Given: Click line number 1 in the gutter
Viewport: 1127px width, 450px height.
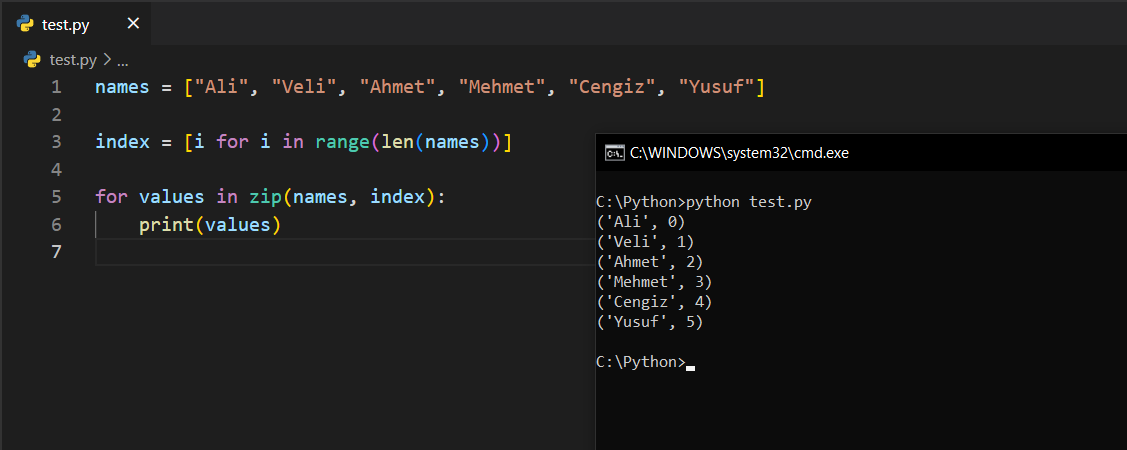Looking at the screenshot, I should coord(56,87).
